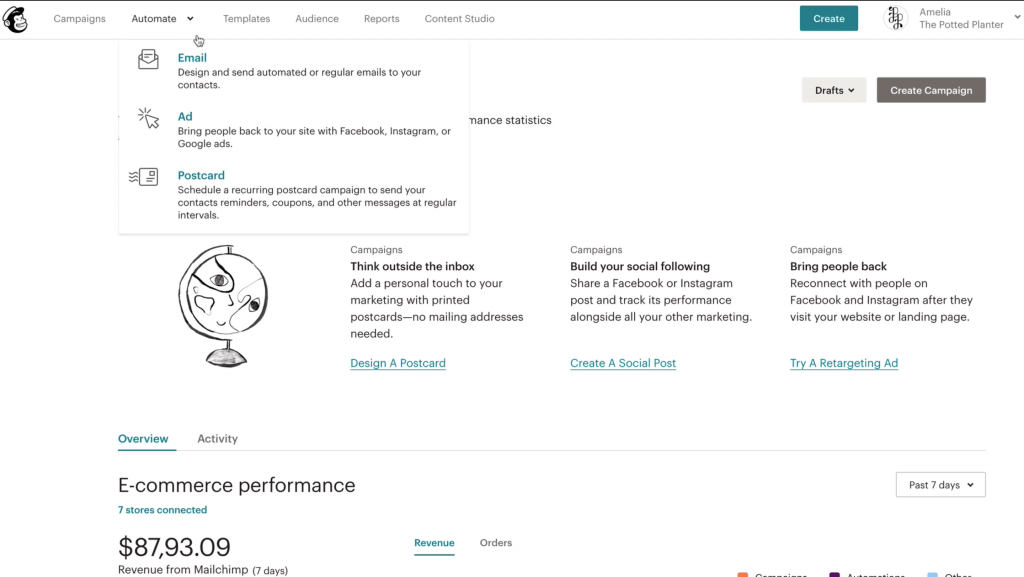Screen dimensions: 1024x577
Task: Go to the Templates menu item
Action: point(246,19)
